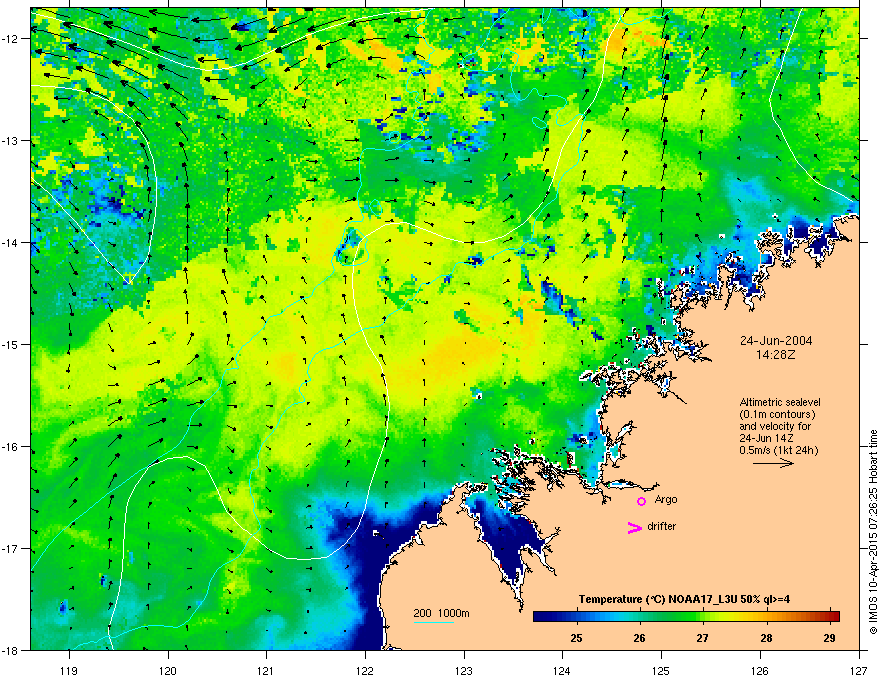Click the latitude axis label -15
Screen dimensions: 880x680
click(x=11, y=344)
